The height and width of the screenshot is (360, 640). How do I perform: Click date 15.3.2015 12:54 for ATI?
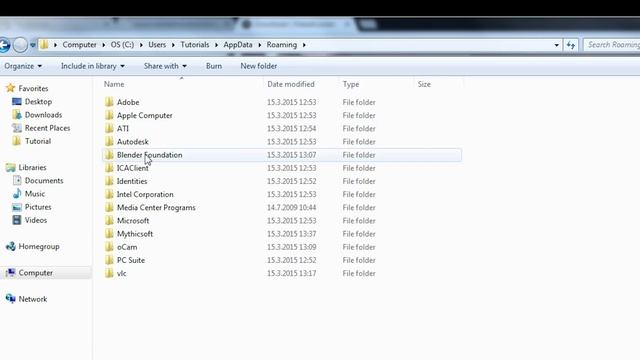click(291, 129)
